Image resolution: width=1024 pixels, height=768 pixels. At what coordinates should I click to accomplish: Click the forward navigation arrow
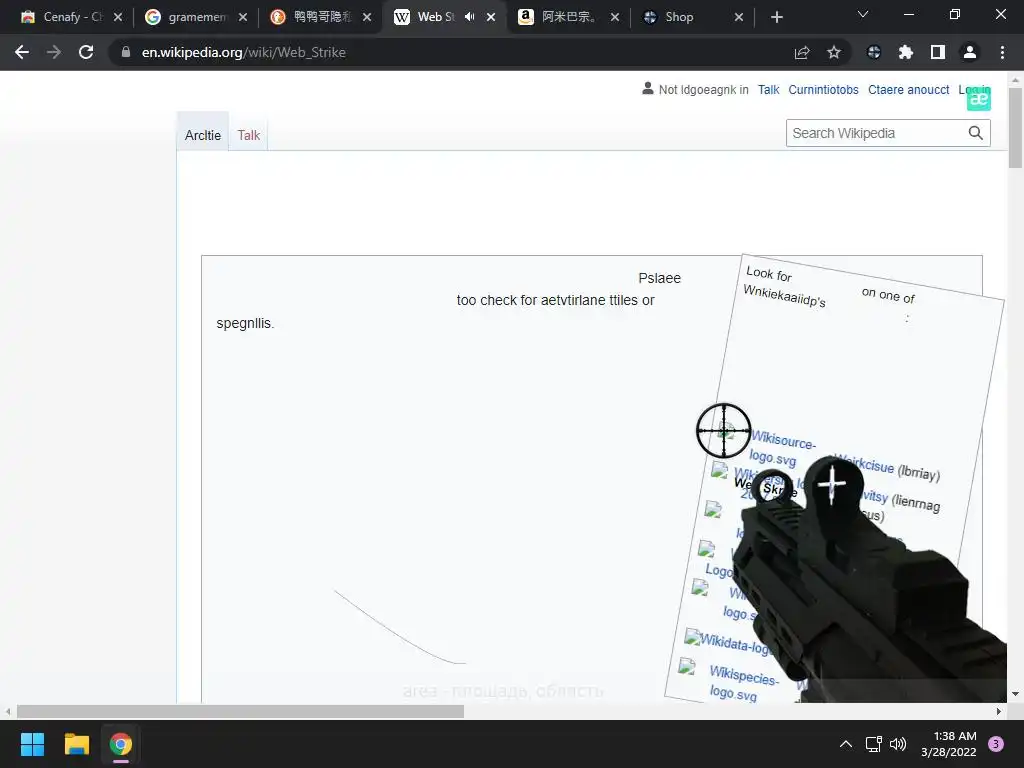[54, 52]
